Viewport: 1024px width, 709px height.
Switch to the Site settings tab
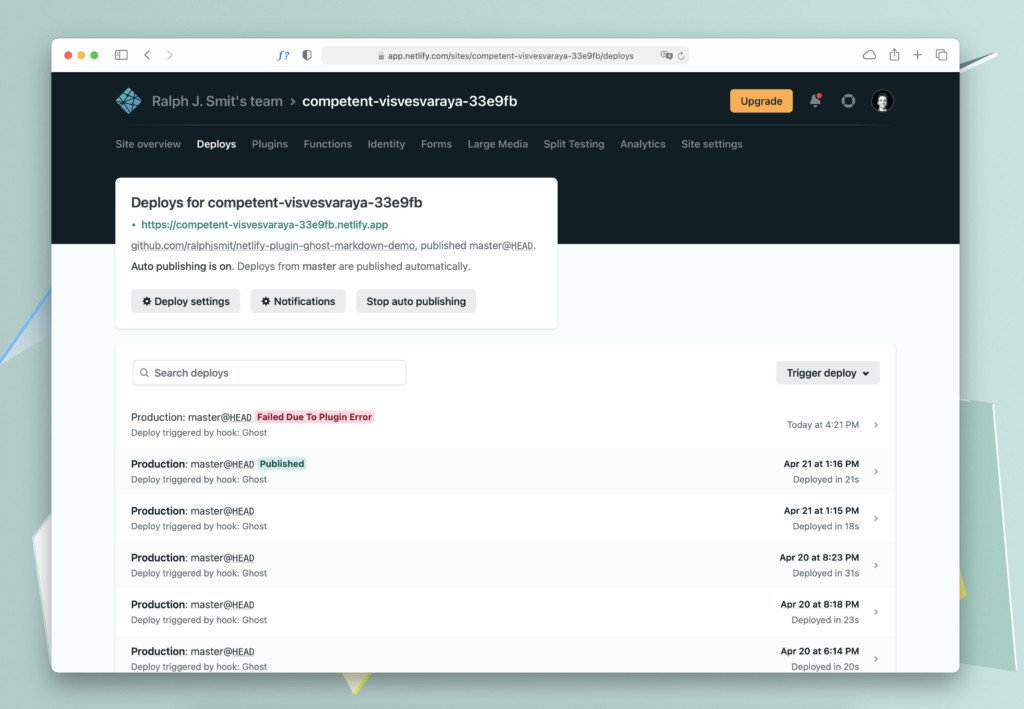pos(712,144)
